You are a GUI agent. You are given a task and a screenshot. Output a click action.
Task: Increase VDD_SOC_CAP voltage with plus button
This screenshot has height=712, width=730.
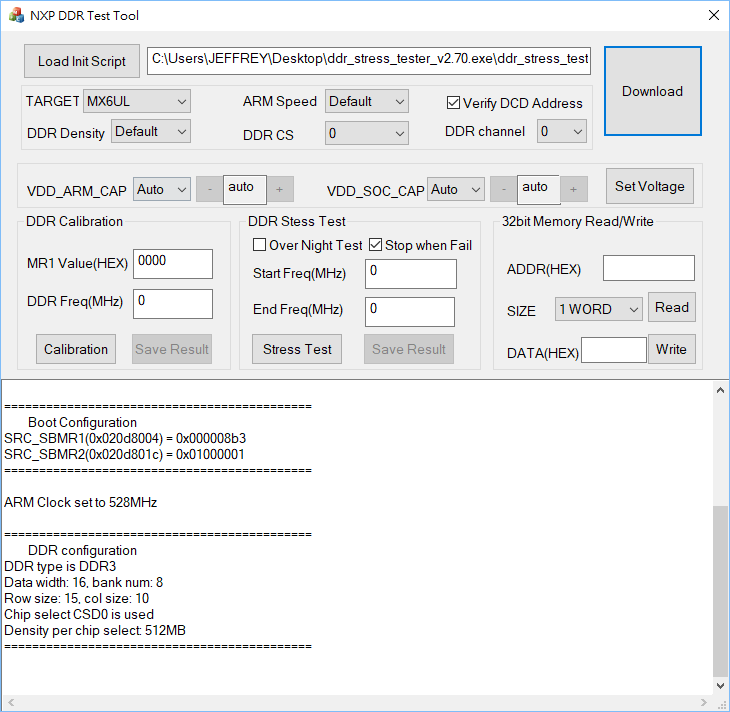(574, 189)
